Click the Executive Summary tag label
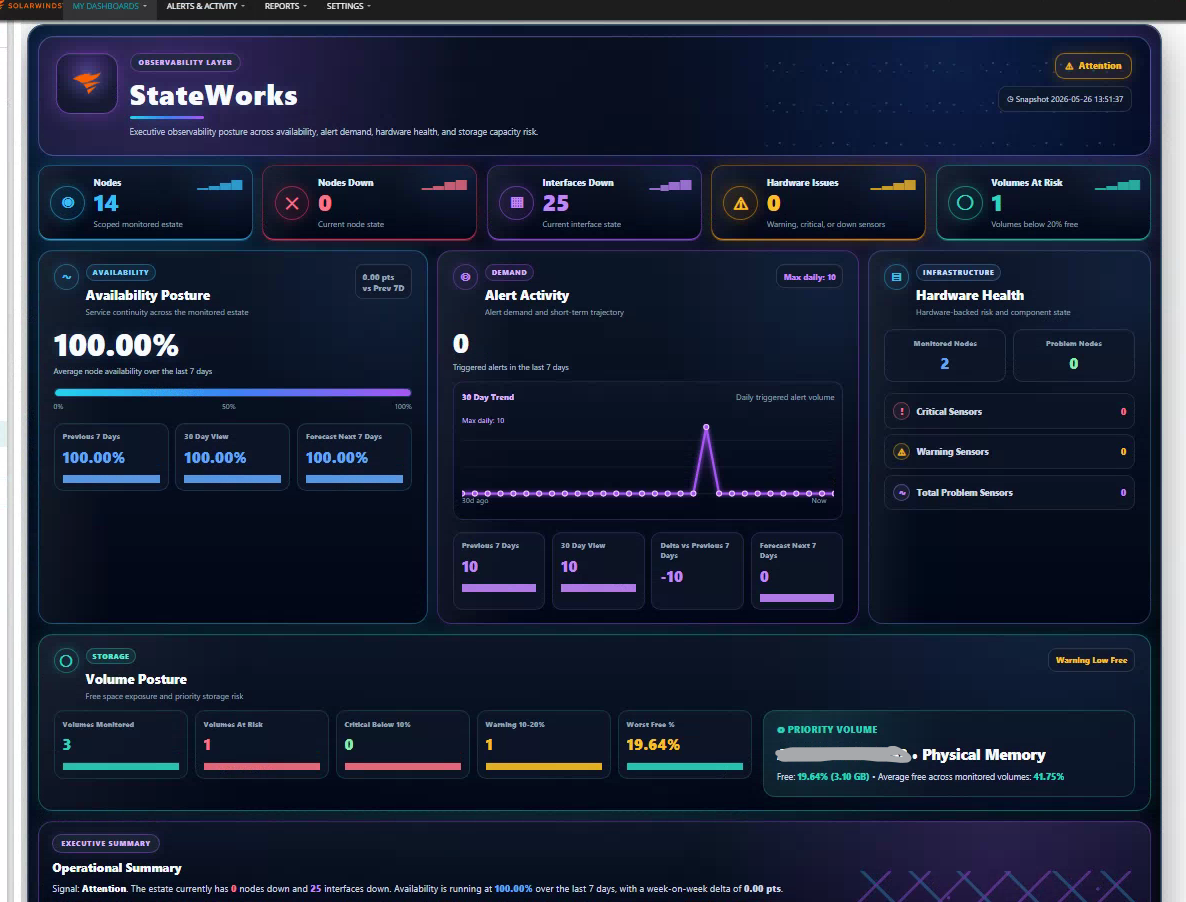1186x902 pixels. click(106, 843)
